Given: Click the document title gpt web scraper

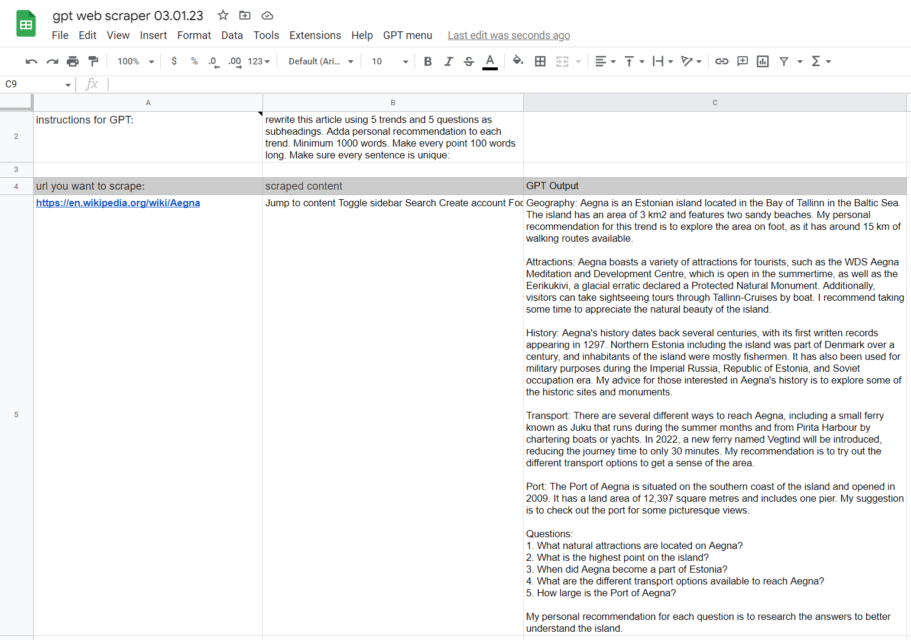Looking at the screenshot, I should click(128, 16).
